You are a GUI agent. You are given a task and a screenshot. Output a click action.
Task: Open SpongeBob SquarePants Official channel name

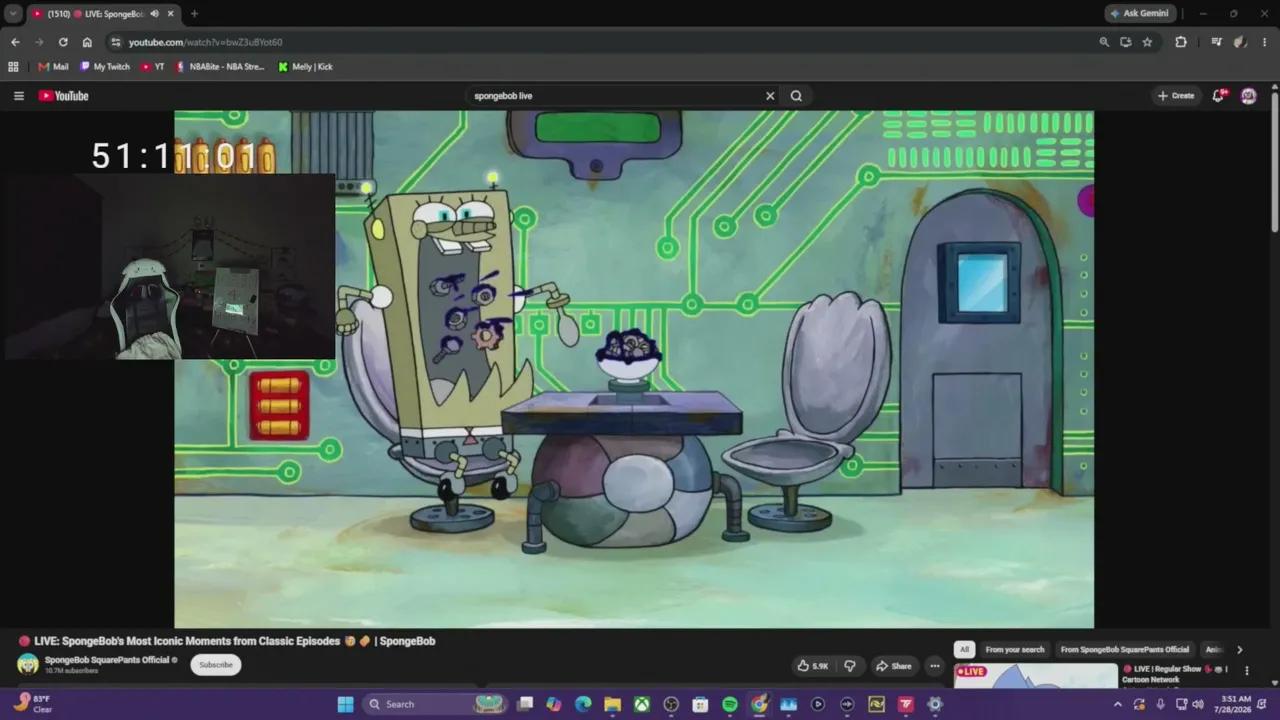(107, 660)
